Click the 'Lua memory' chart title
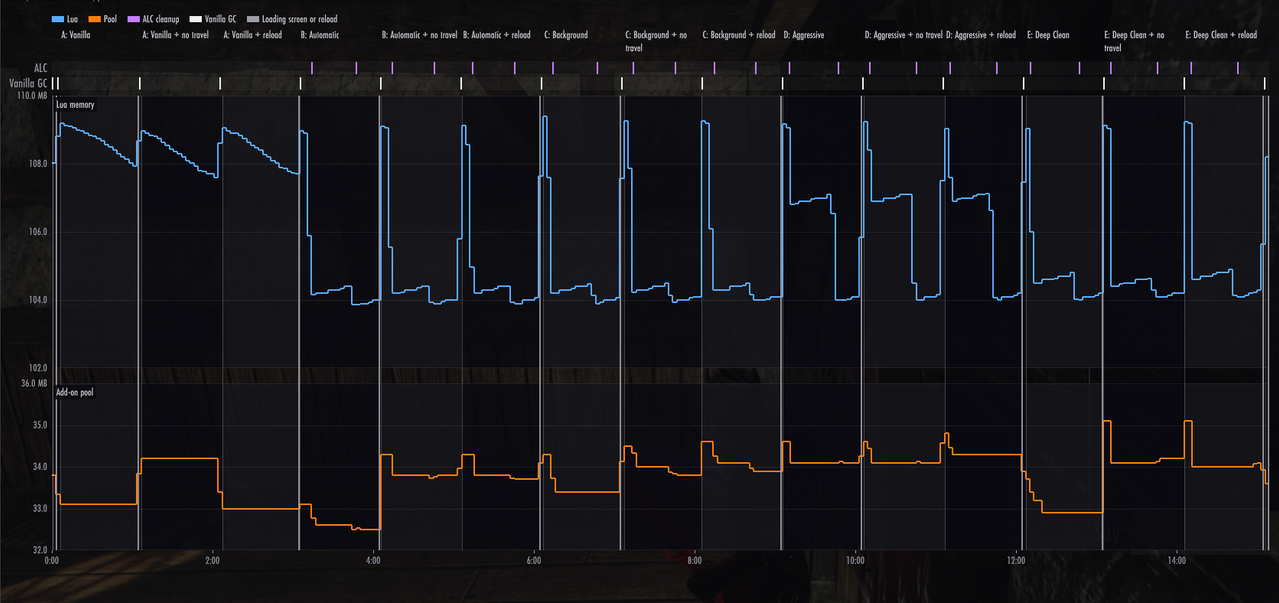Image resolution: width=1279 pixels, height=603 pixels. pos(75,104)
